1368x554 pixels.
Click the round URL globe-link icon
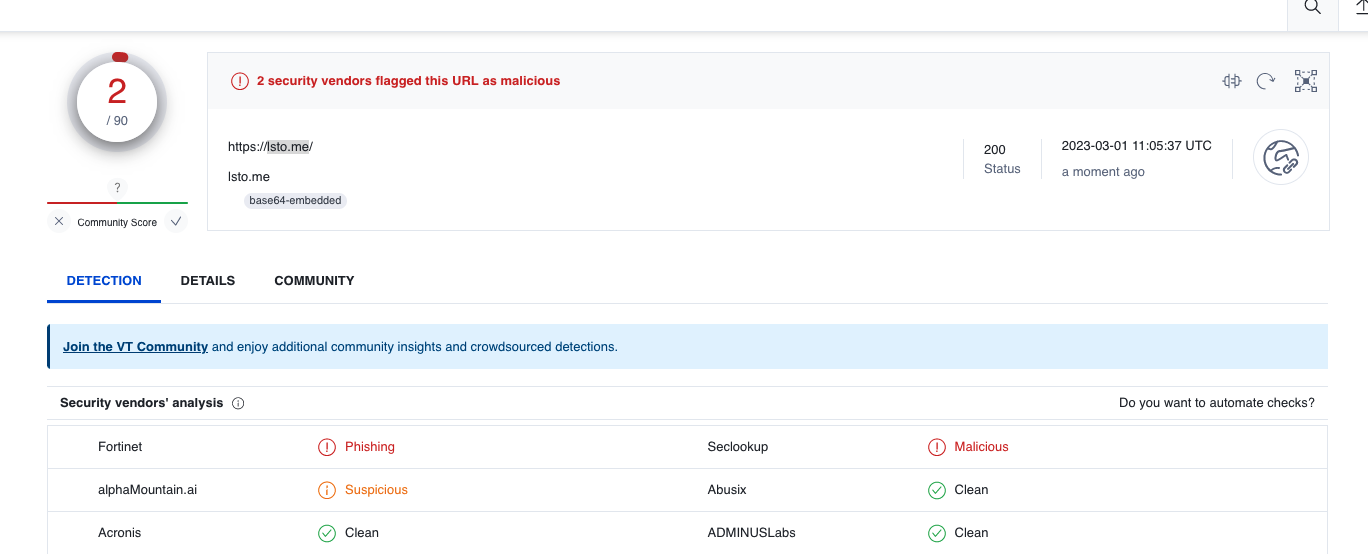1280,158
